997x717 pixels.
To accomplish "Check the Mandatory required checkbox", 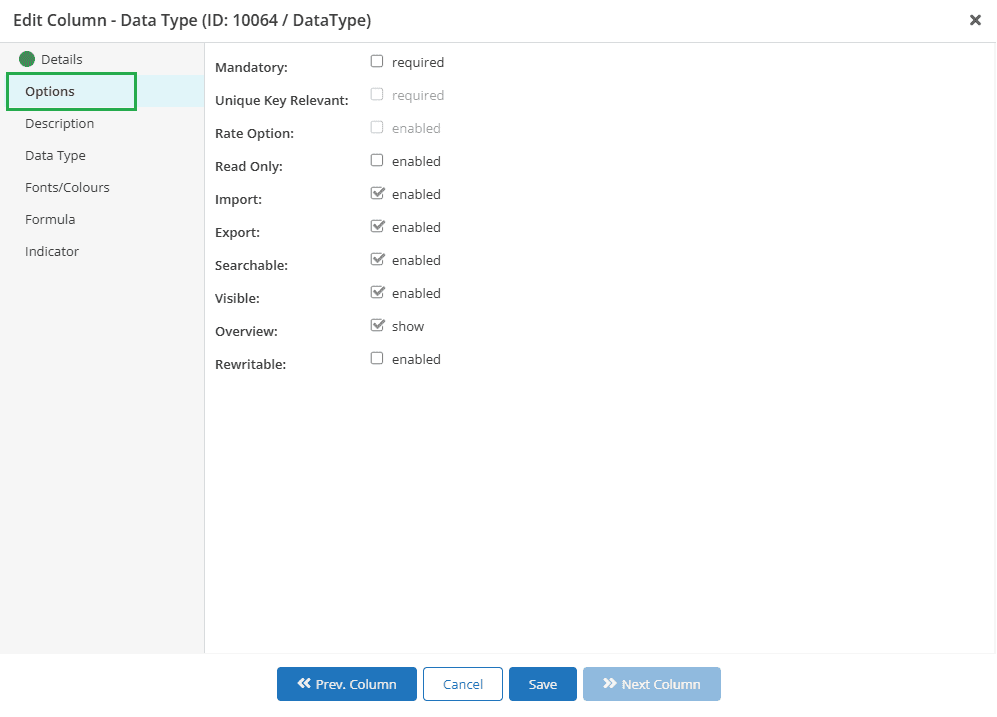I will click(377, 61).
